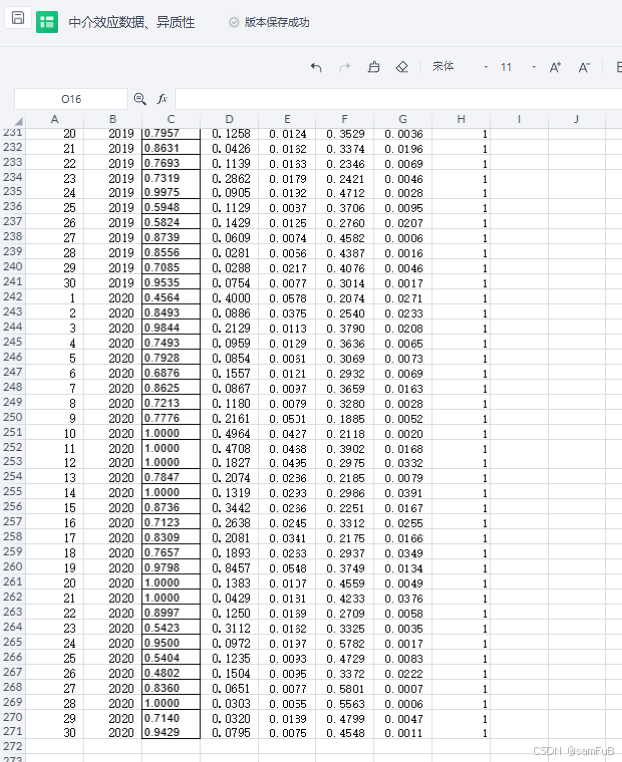Click the fx insert function icon
Screen dimensions: 622x762
(162, 99)
